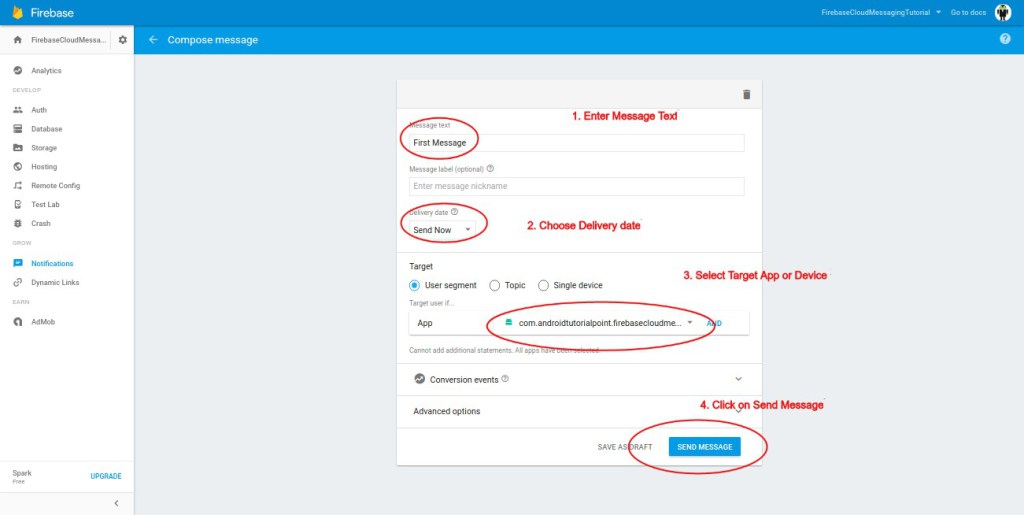This screenshot has width=1024, height=515.
Task: Expand the Conversion events section
Action: [x=739, y=379]
